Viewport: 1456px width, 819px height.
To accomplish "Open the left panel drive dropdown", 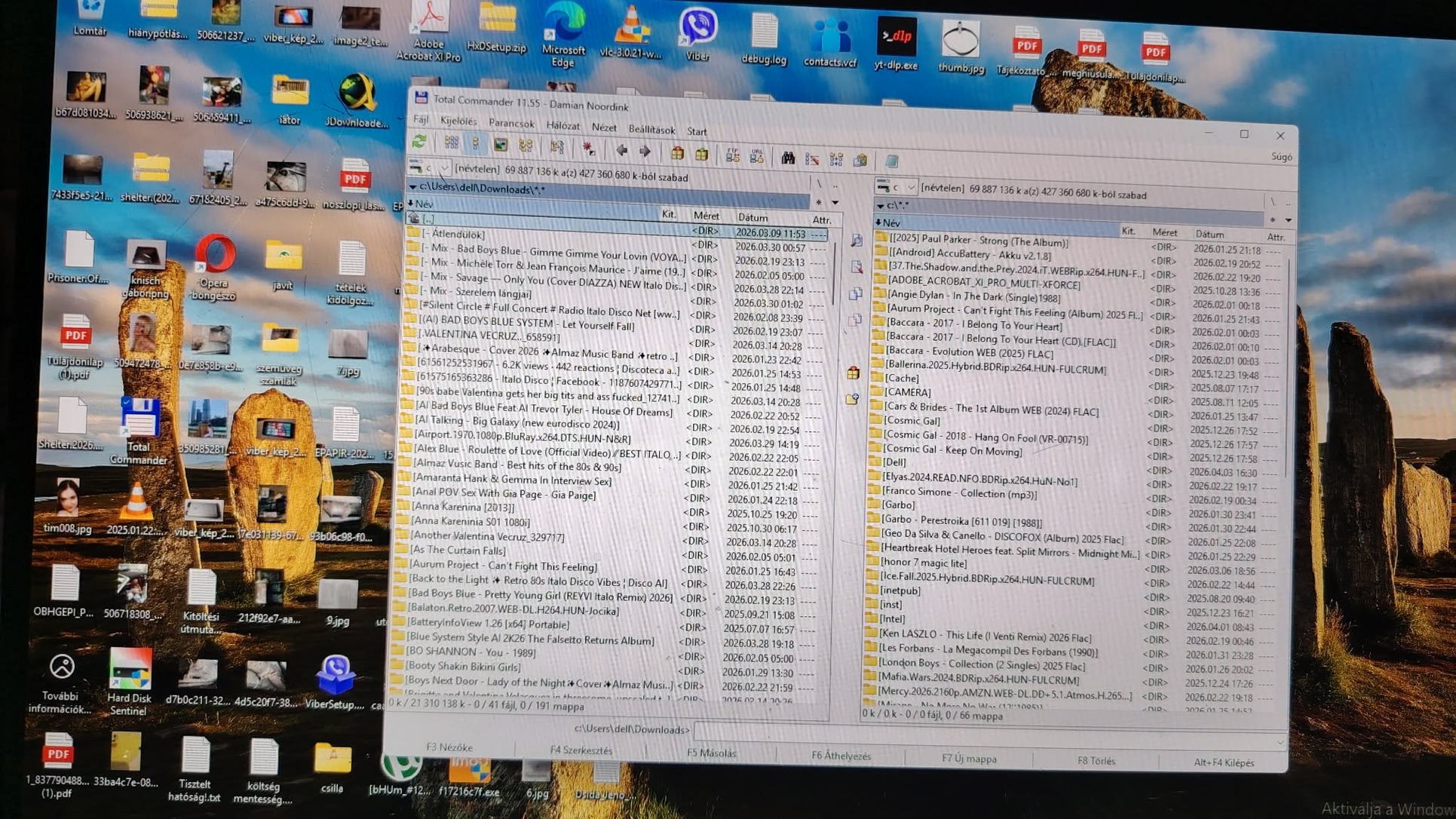I will tap(443, 168).
